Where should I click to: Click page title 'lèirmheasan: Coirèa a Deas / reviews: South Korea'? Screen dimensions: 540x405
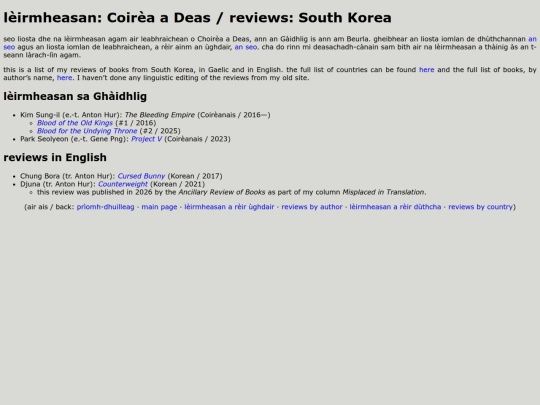point(197,18)
